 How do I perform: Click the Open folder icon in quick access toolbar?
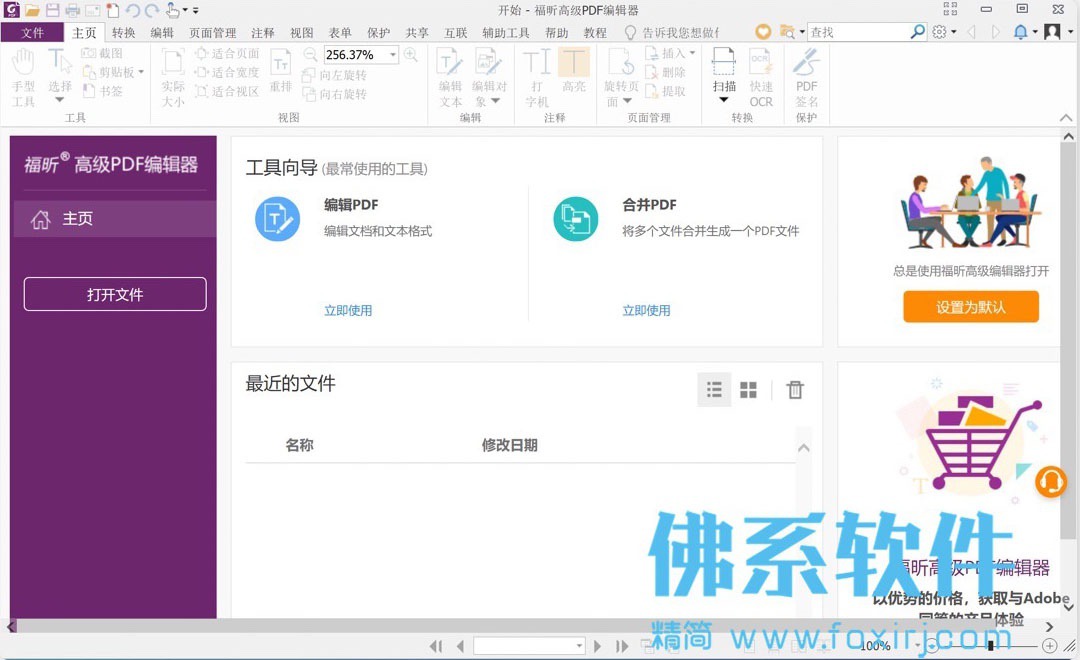point(32,10)
